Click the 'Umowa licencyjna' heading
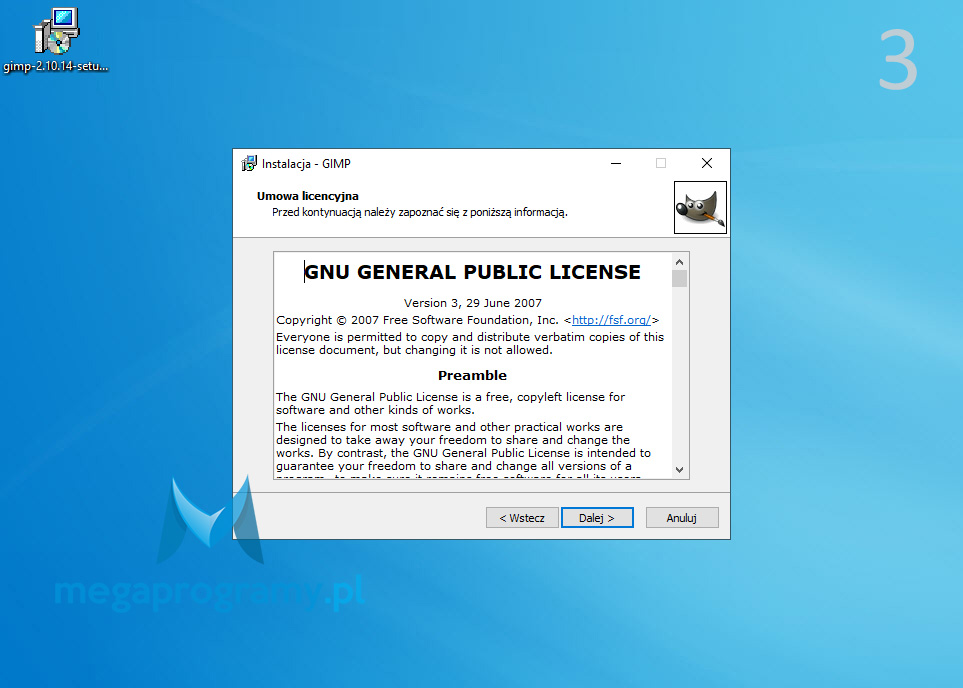This screenshot has width=963, height=688. click(308, 196)
